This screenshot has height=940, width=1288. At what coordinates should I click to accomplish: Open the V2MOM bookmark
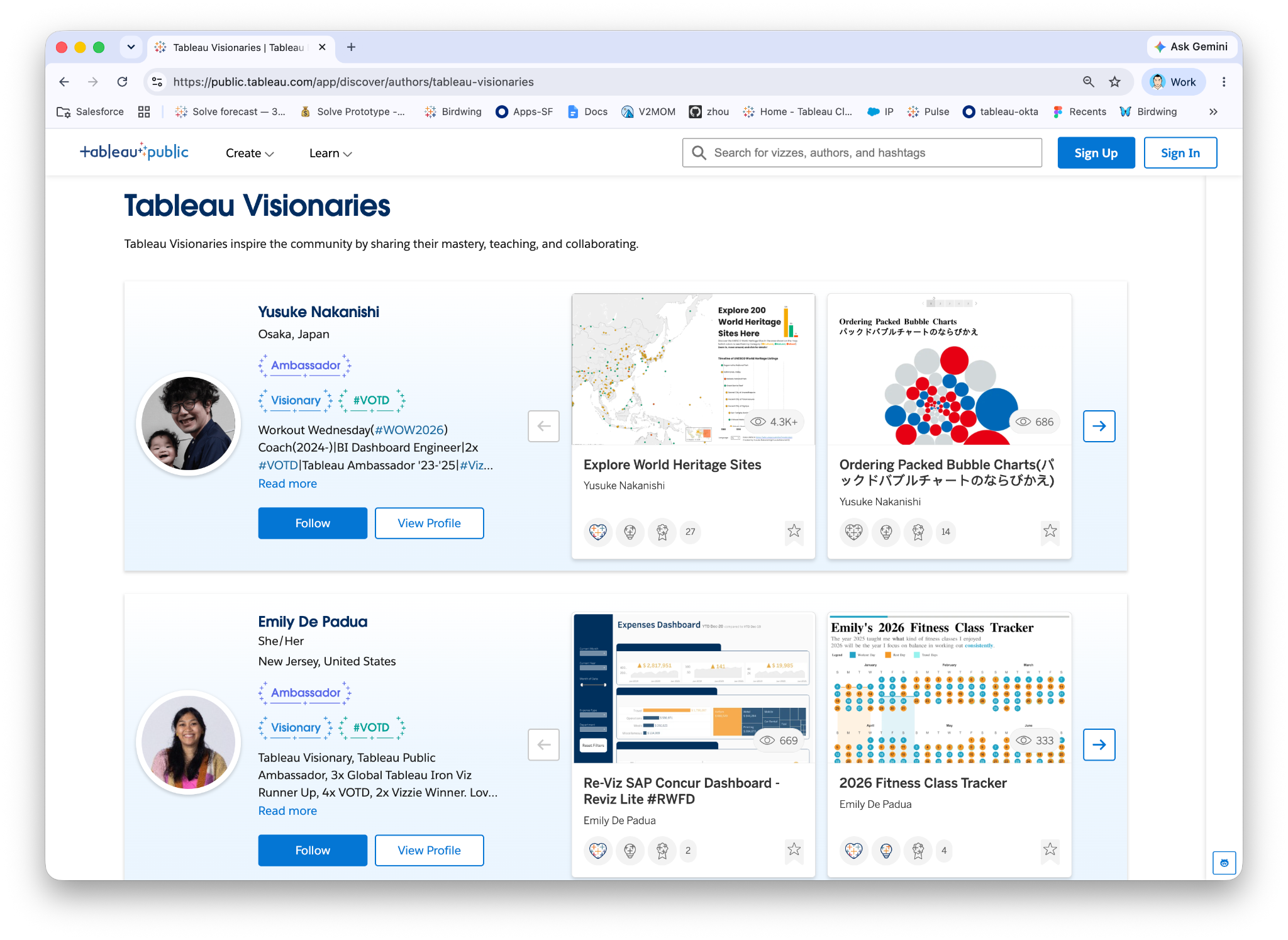[648, 111]
